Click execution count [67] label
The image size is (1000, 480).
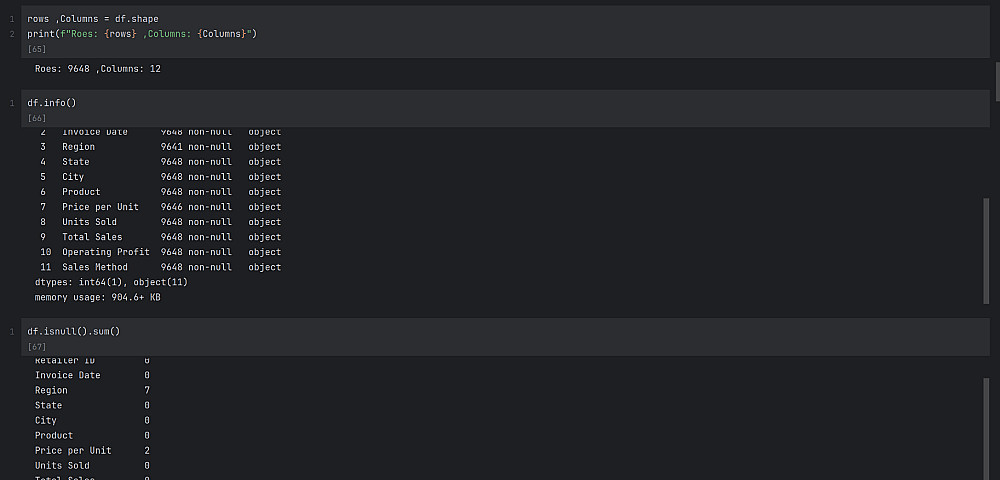tap(38, 346)
